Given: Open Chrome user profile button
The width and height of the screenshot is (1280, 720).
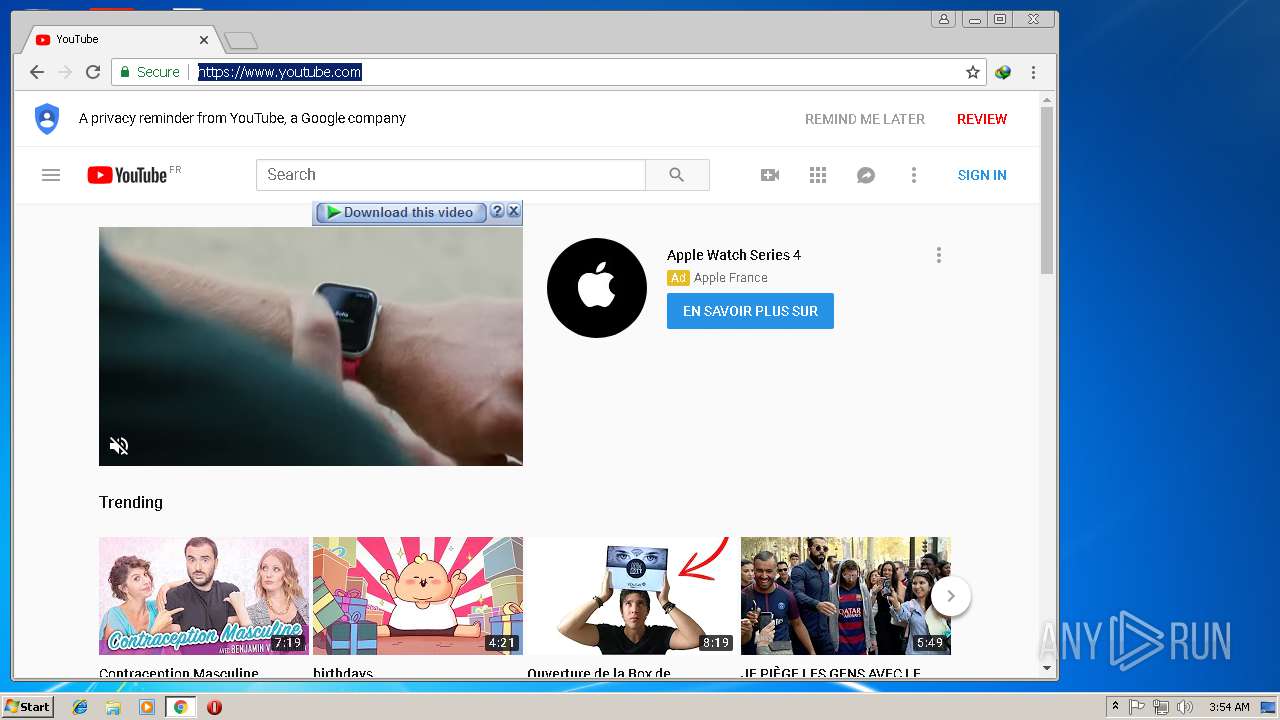Looking at the screenshot, I should [x=943, y=19].
